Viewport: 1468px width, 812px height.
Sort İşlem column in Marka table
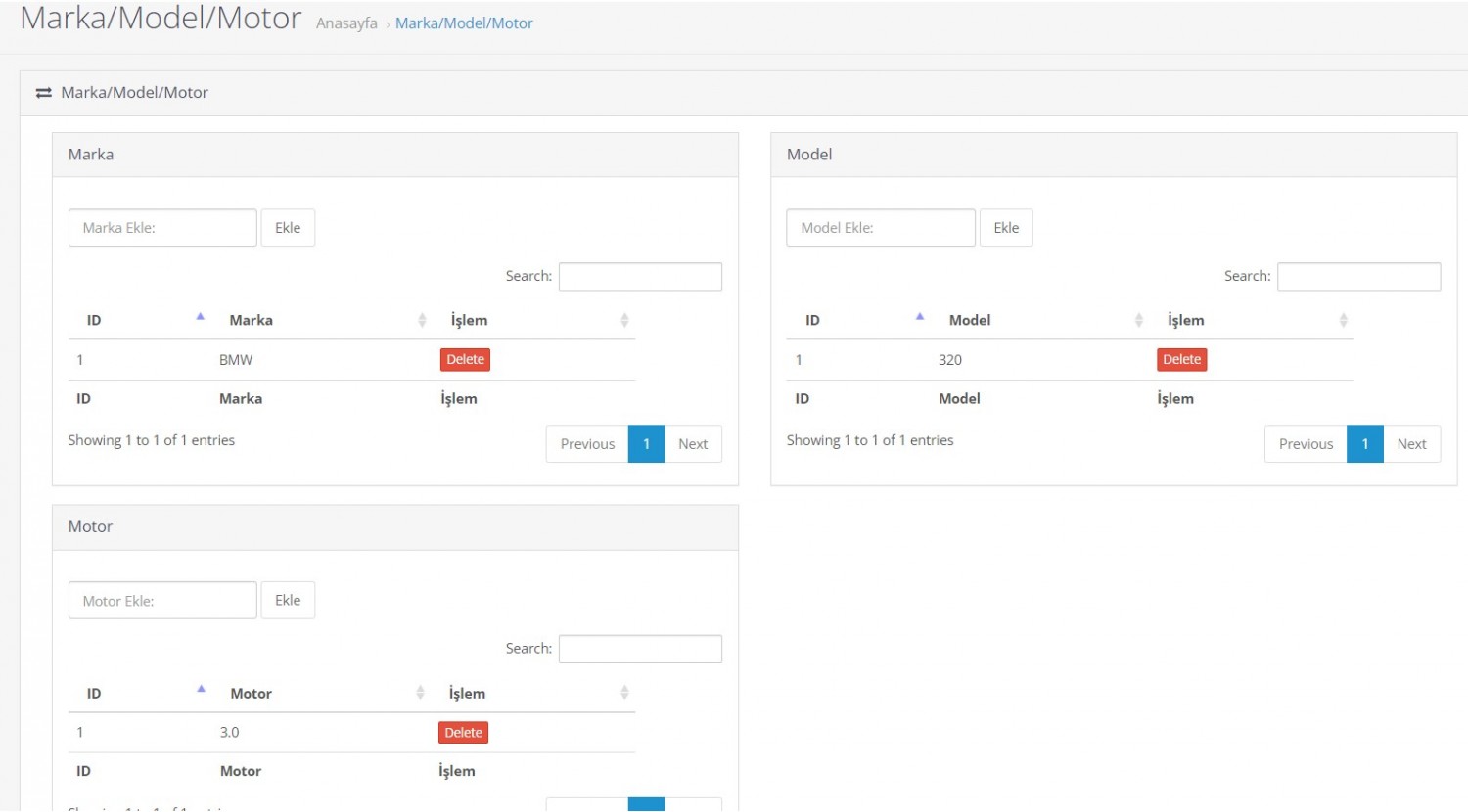(x=624, y=320)
